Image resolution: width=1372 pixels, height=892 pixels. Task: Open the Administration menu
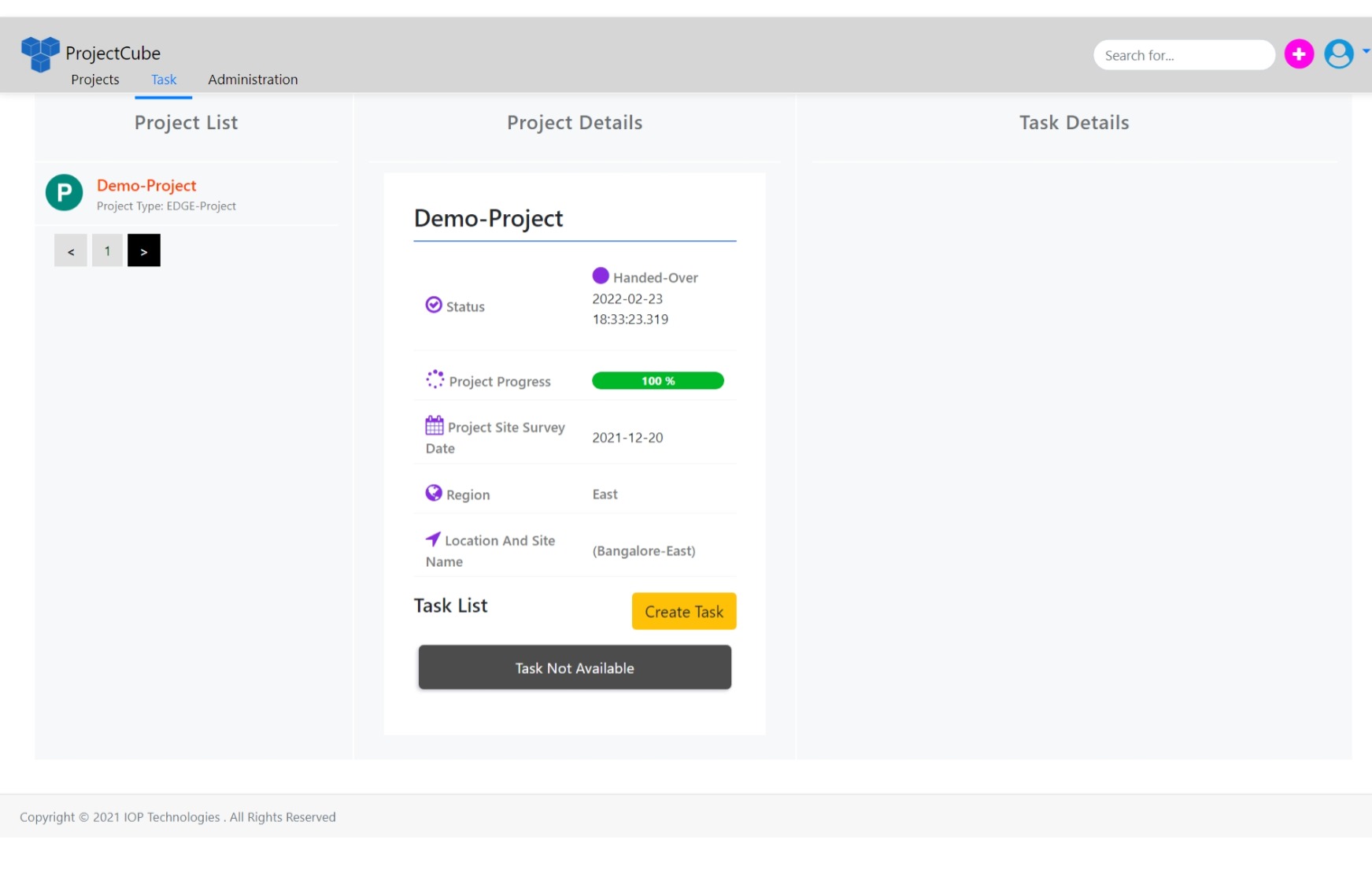point(253,80)
